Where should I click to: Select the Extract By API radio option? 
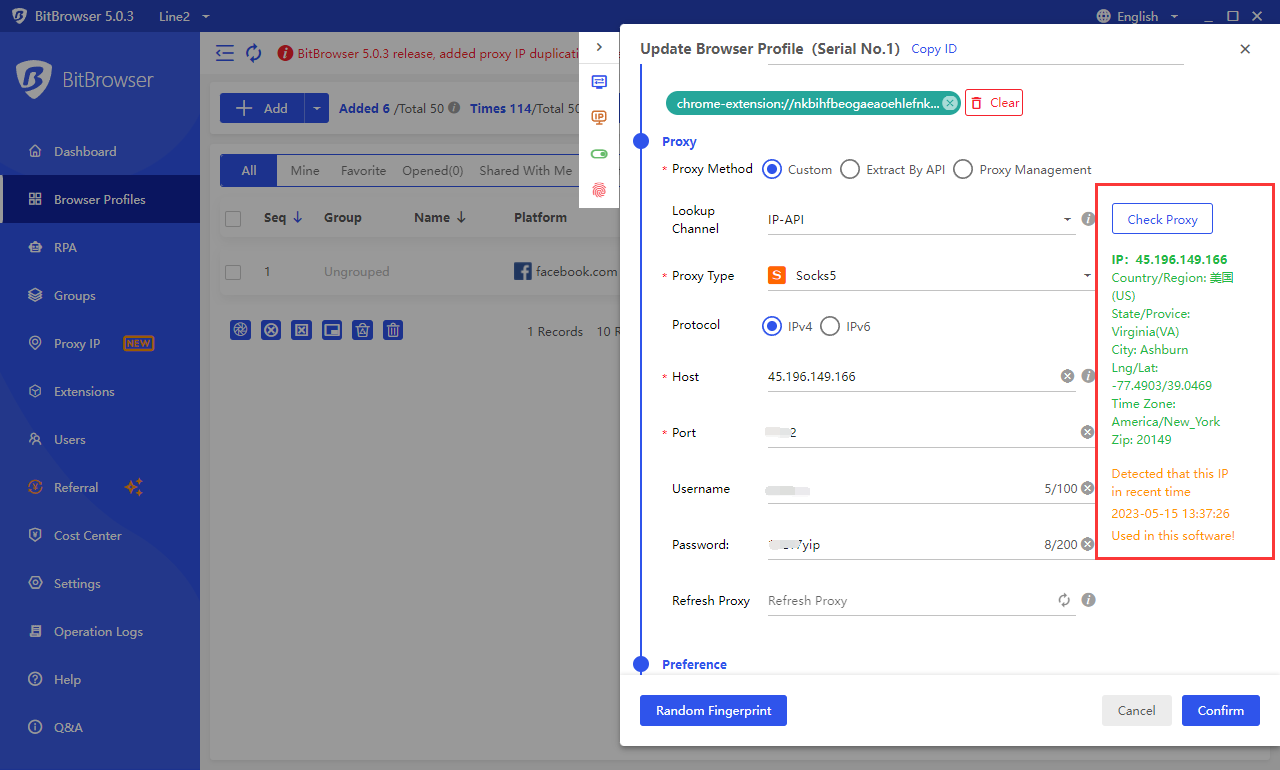850,169
